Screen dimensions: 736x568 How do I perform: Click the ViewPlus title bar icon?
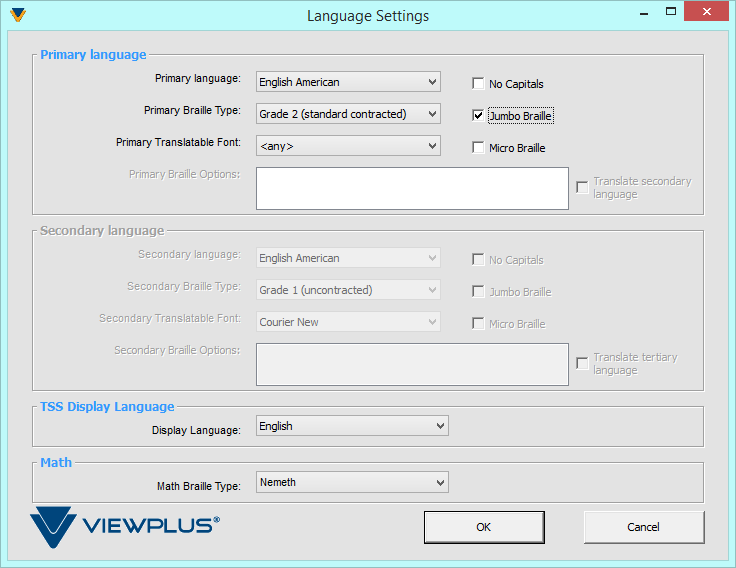(17, 15)
